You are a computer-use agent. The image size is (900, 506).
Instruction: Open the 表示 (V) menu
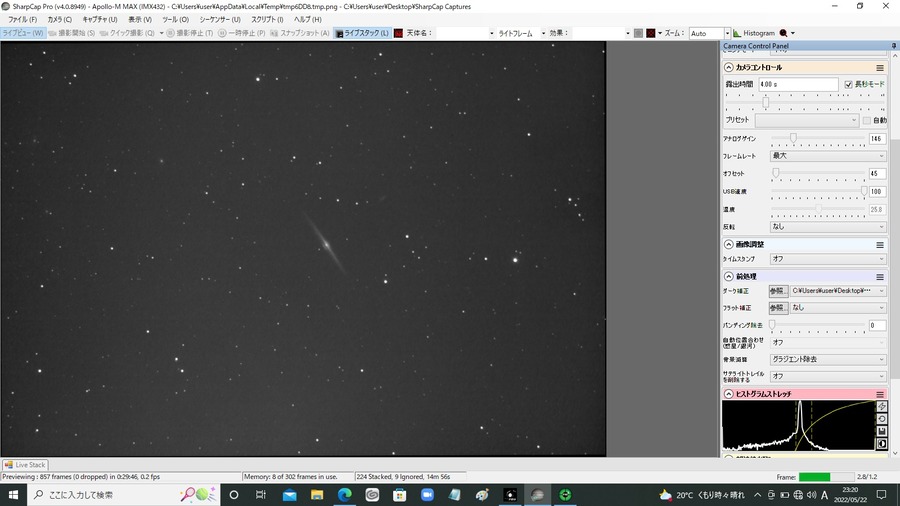click(x=139, y=20)
